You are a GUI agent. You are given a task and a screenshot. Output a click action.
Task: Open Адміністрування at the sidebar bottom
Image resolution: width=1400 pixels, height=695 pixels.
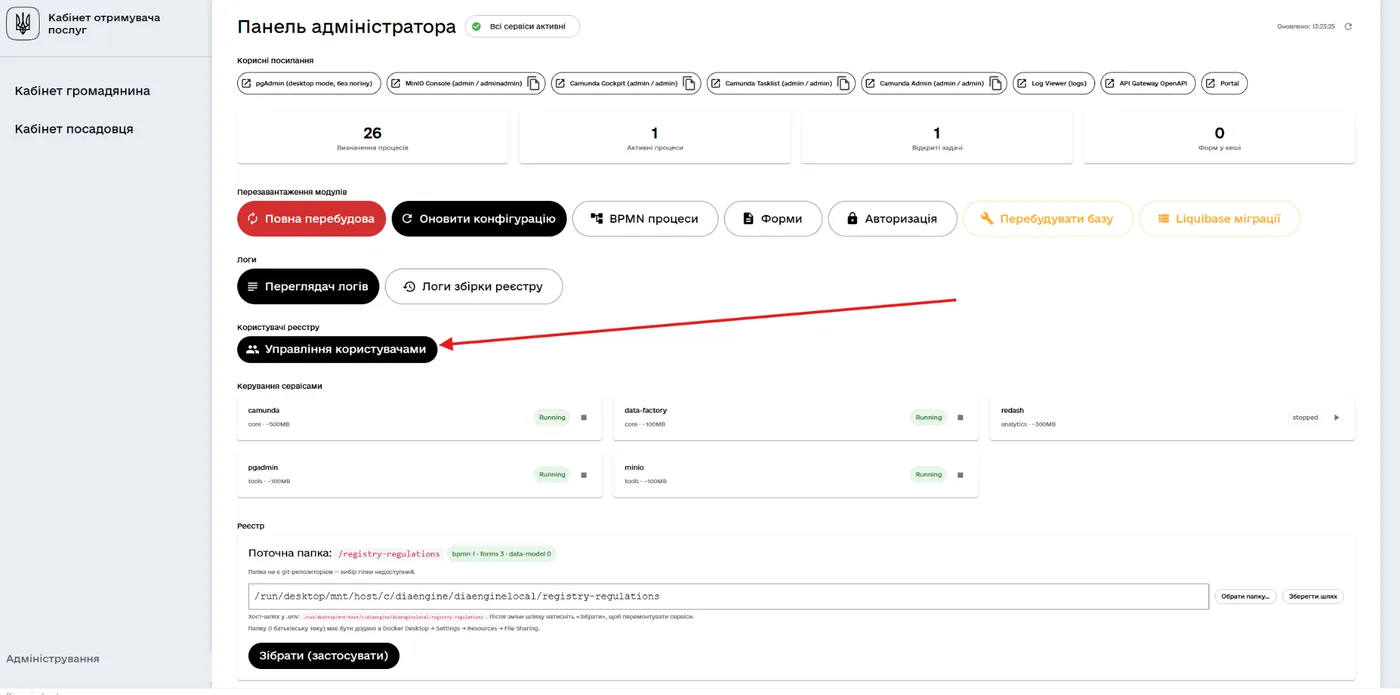pos(53,659)
